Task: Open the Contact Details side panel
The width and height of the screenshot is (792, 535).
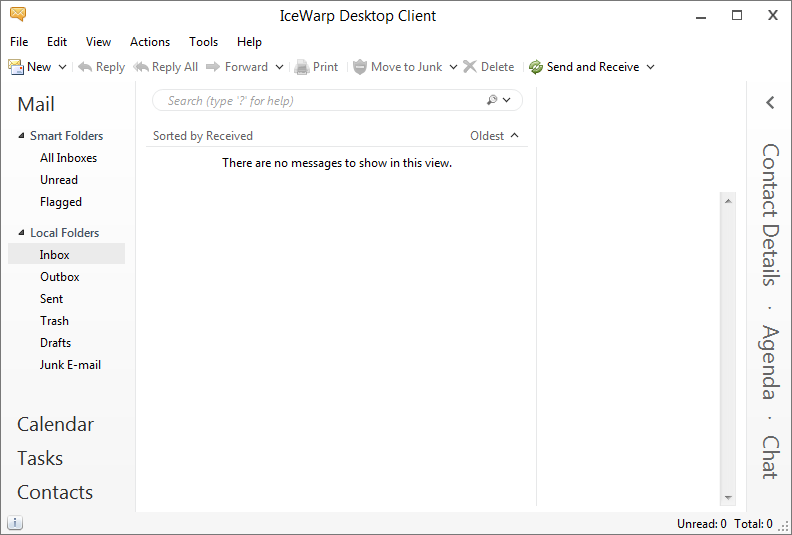Action: (x=770, y=215)
